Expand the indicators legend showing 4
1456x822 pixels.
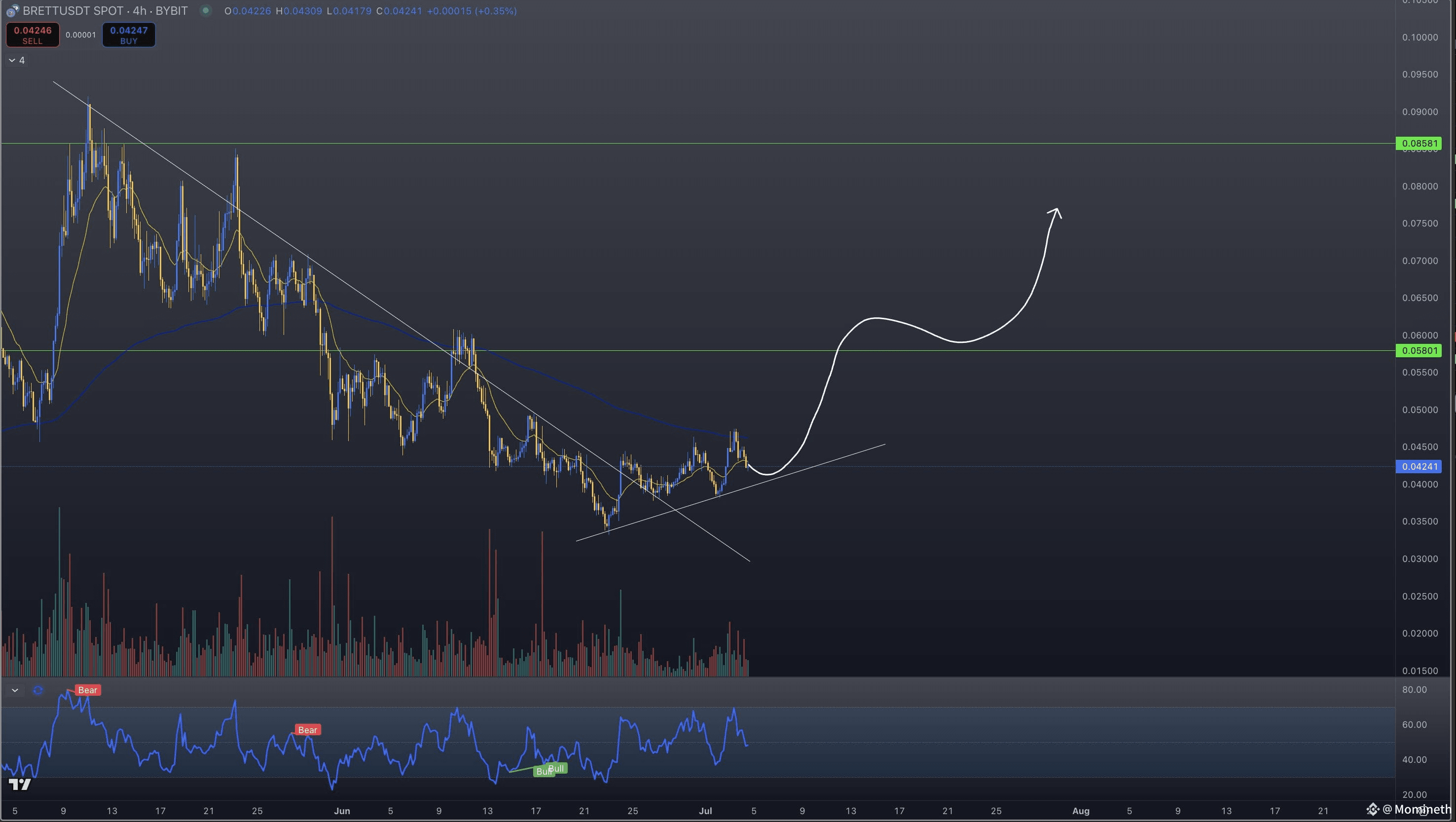click(16, 61)
